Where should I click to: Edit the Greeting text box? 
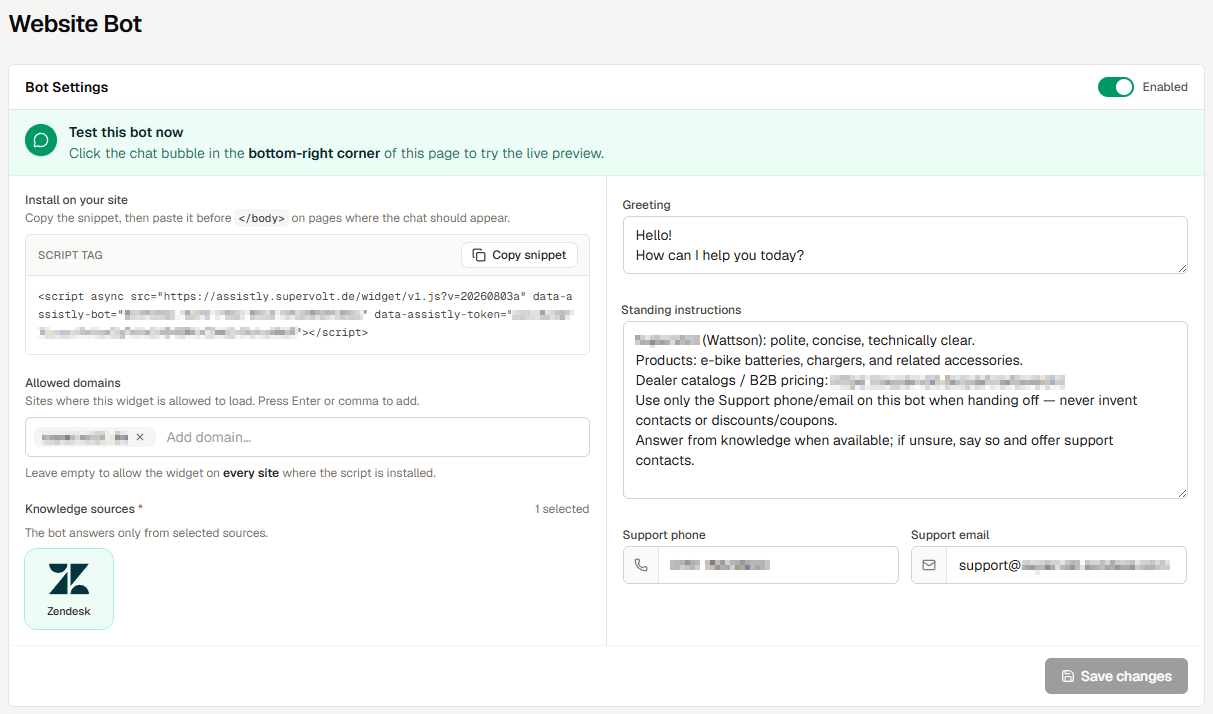tap(905, 245)
